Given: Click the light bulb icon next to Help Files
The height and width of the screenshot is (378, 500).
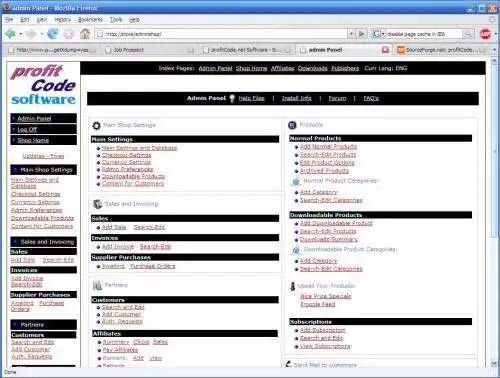Looking at the screenshot, I should 232,98.
